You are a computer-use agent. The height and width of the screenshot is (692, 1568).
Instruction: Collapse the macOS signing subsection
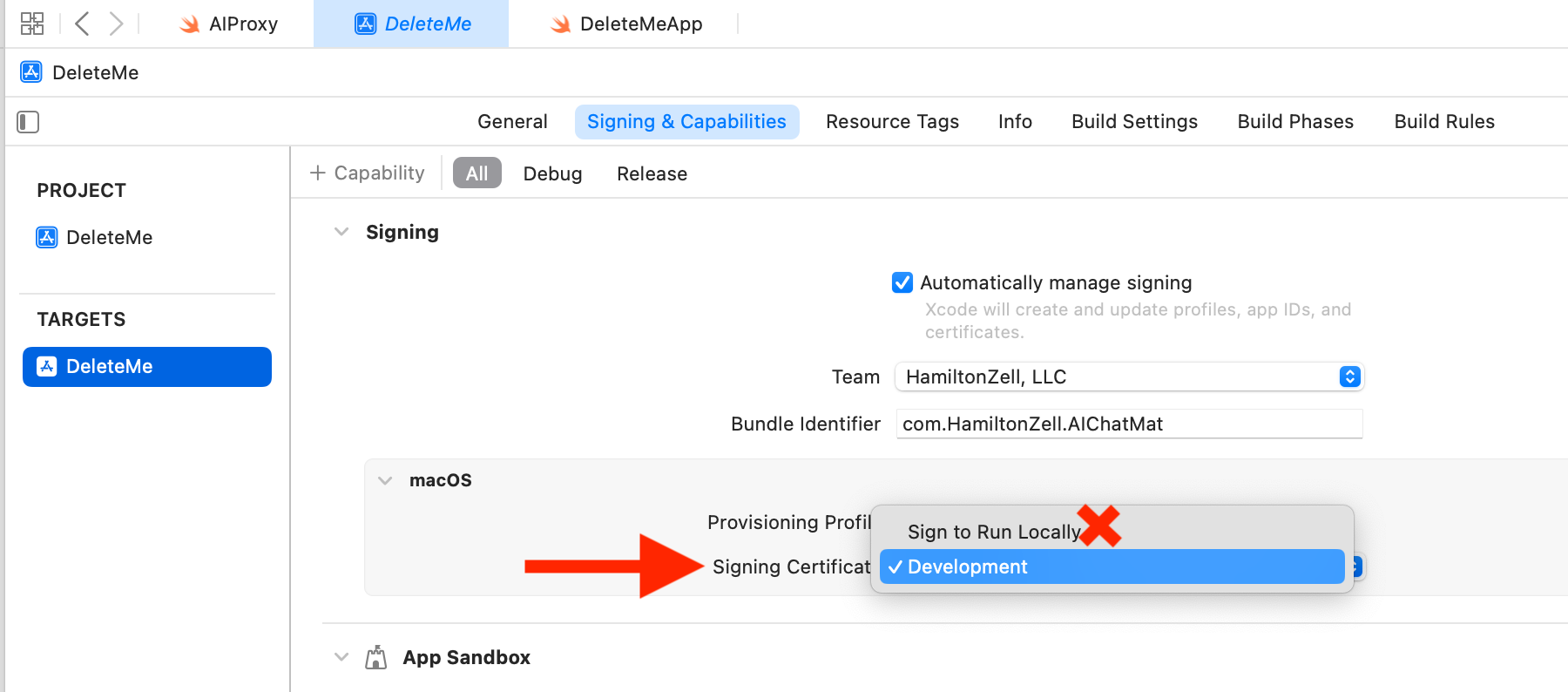(x=385, y=480)
